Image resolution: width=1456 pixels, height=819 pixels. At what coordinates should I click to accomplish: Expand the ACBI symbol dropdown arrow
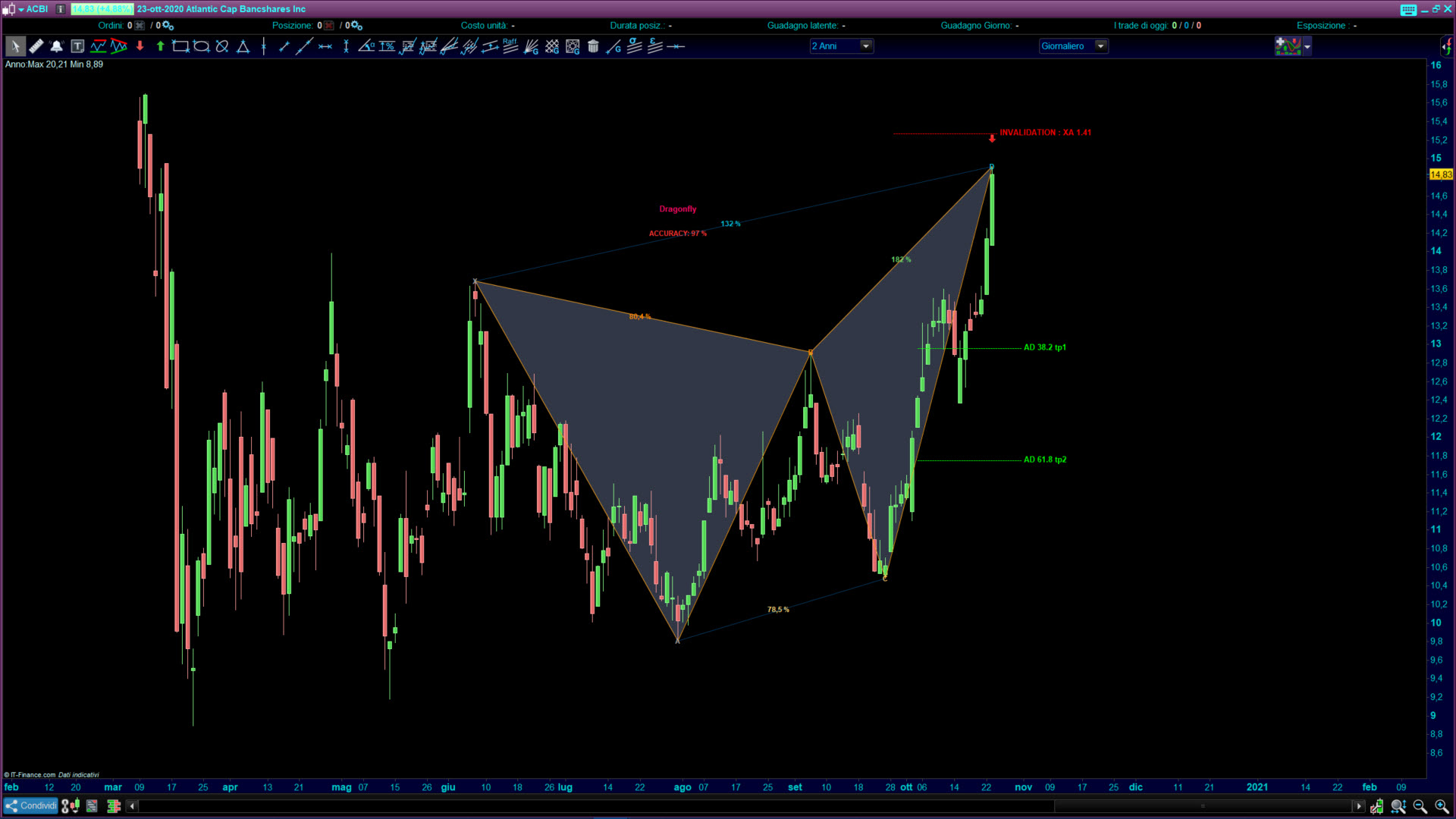pos(20,9)
